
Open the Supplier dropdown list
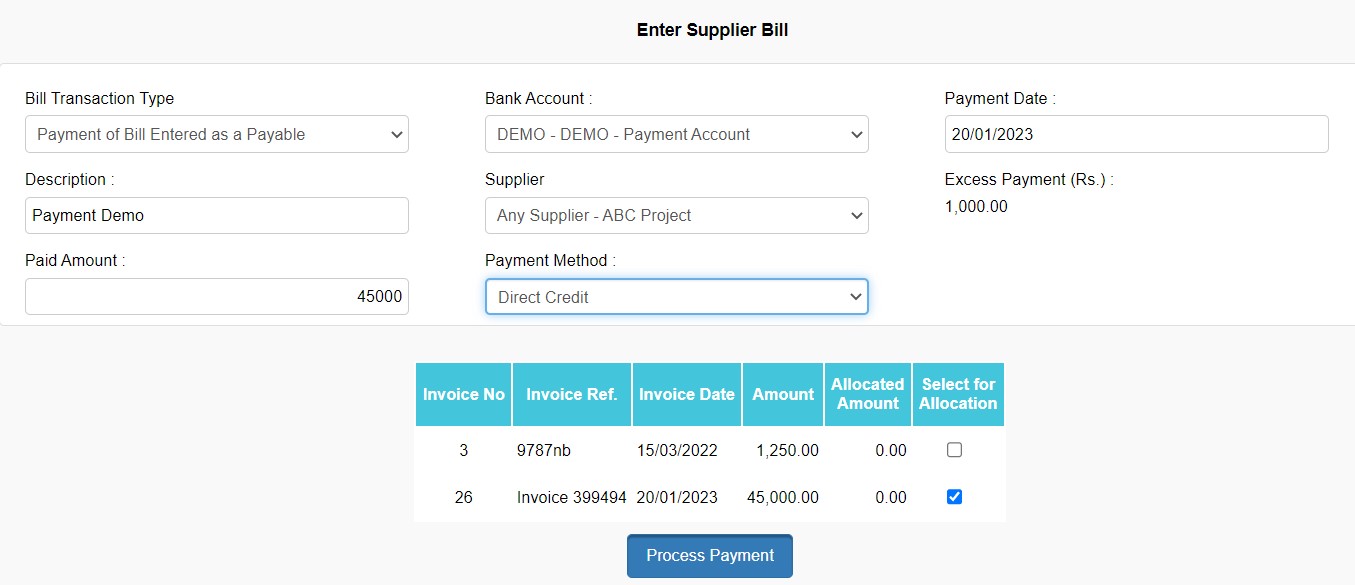676,215
